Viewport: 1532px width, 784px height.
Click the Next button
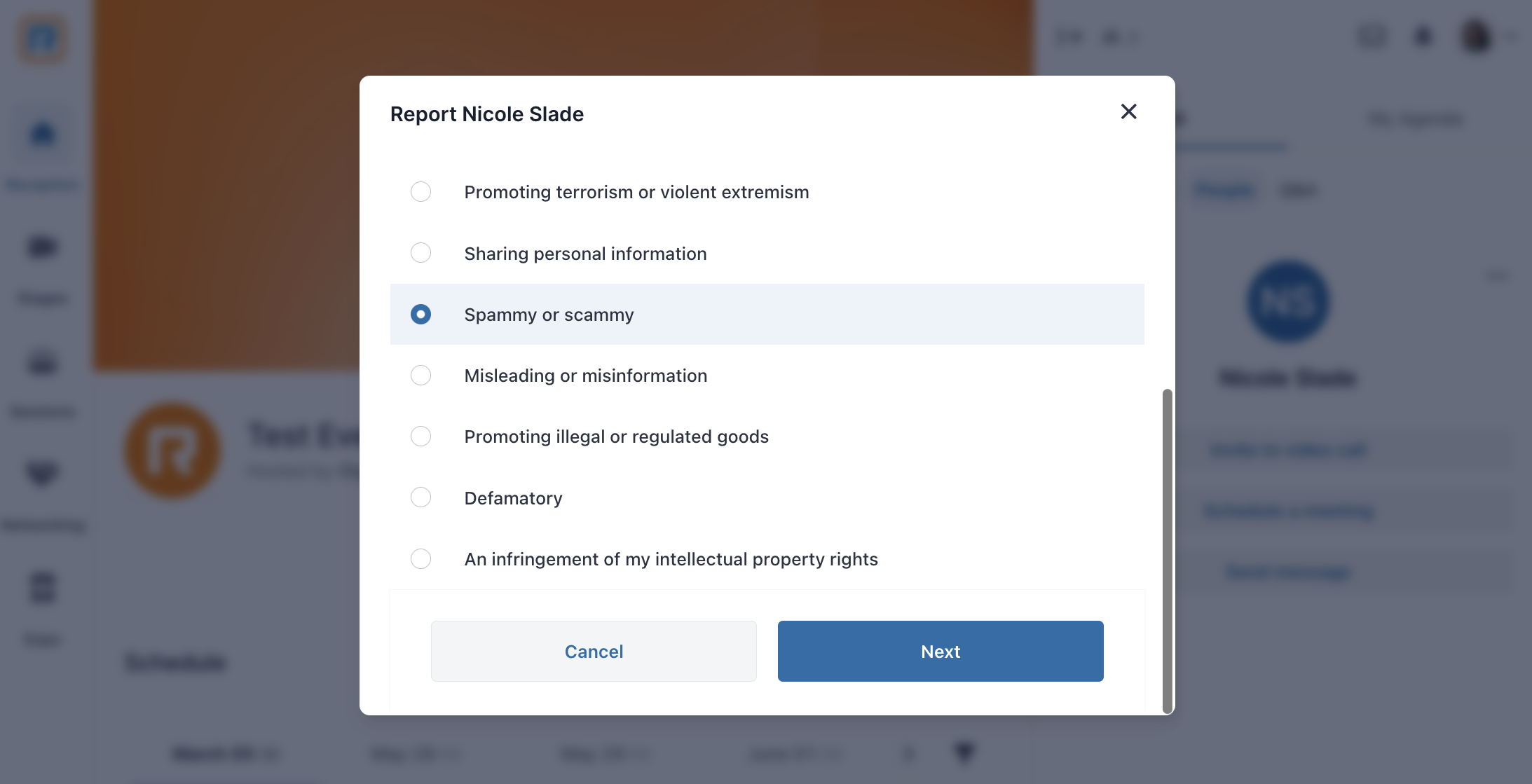(x=941, y=651)
